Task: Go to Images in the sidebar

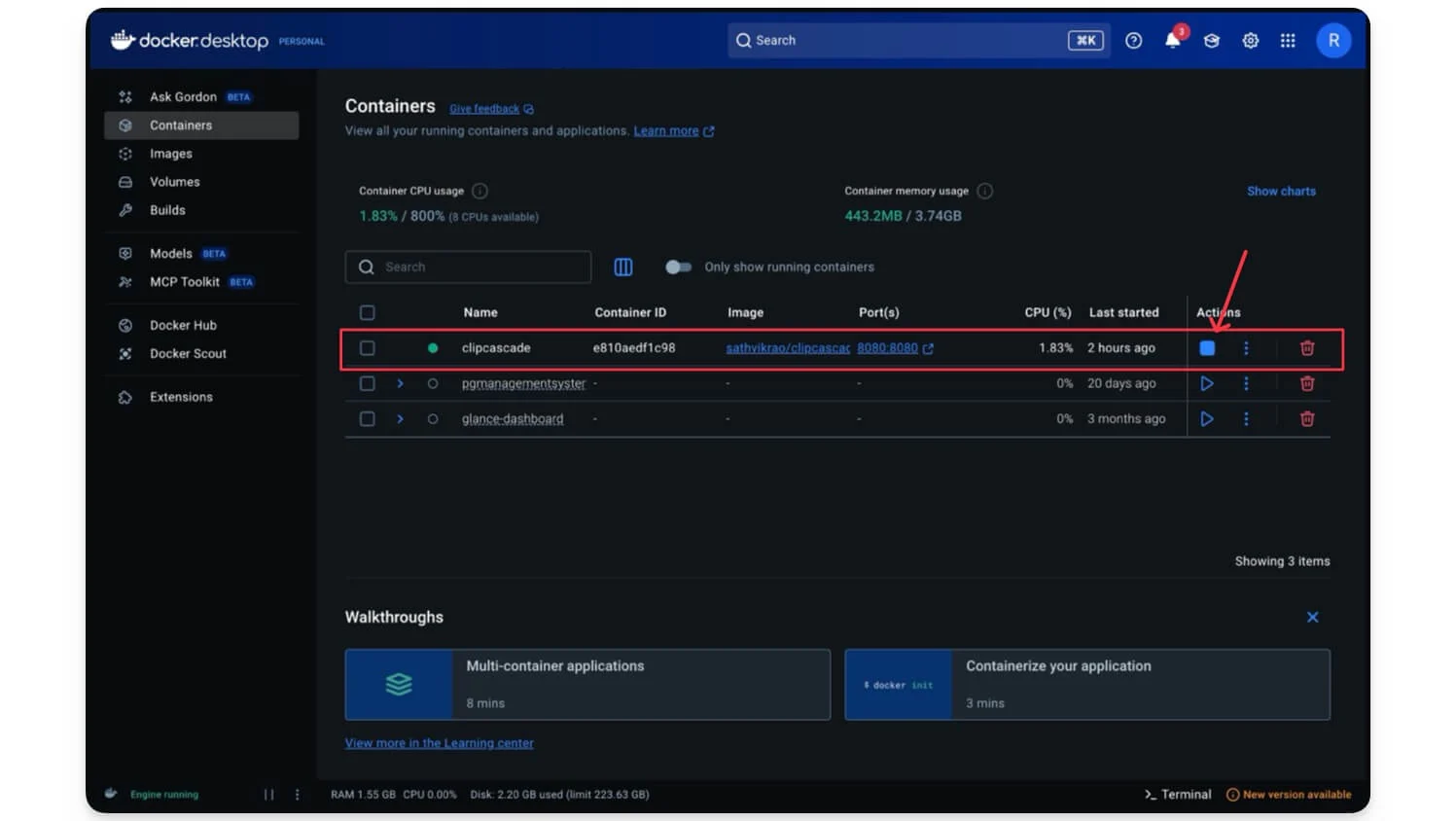Action: (x=171, y=154)
